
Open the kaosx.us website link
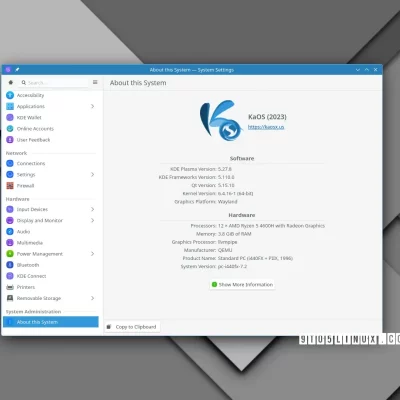click(x=266, y=127)
